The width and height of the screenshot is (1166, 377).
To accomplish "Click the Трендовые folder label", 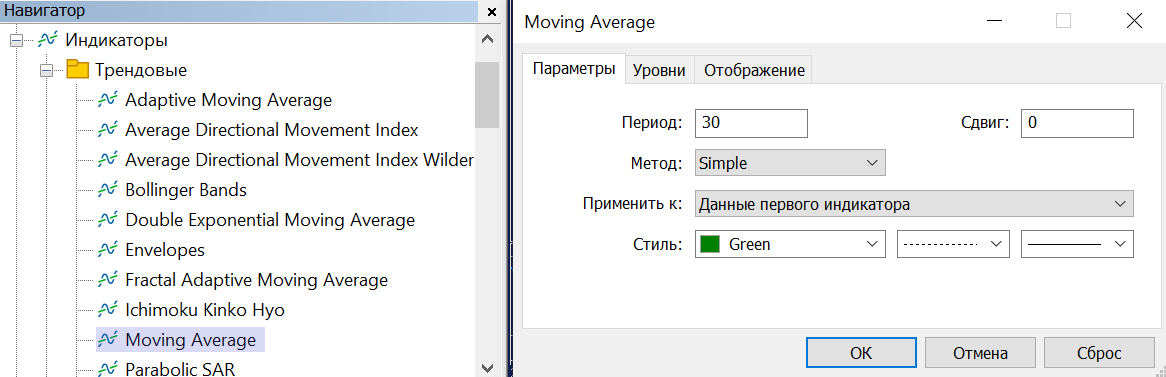I will [x=141, y=70].
